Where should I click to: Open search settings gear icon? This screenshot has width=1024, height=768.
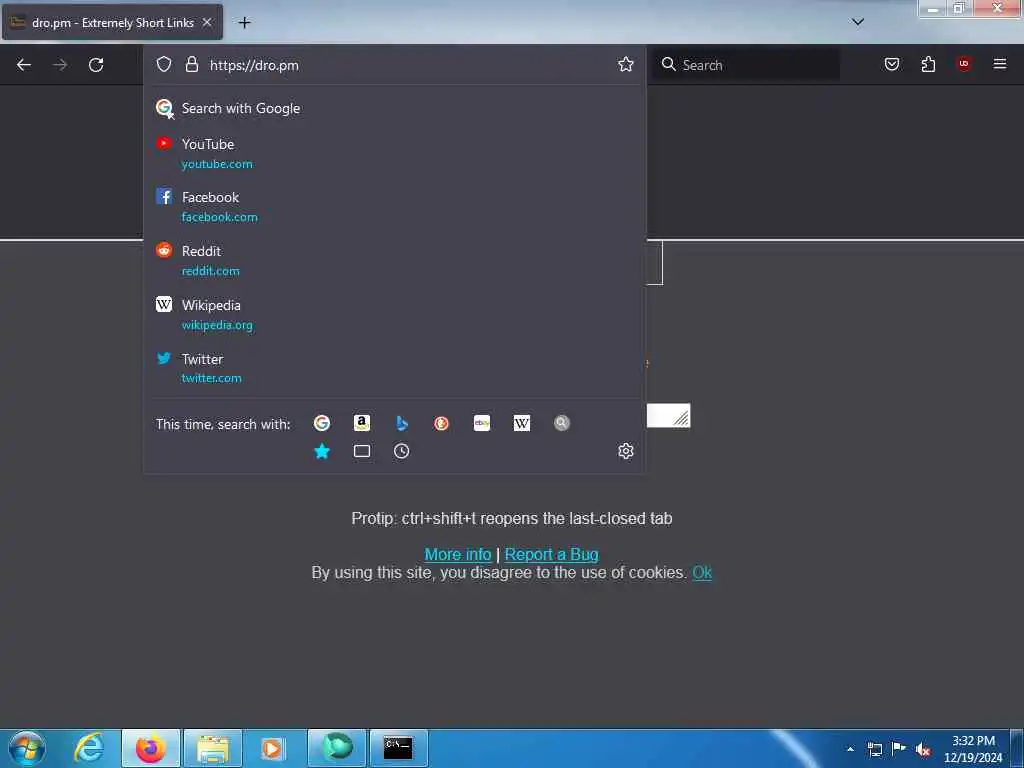[x=626, y=451]
